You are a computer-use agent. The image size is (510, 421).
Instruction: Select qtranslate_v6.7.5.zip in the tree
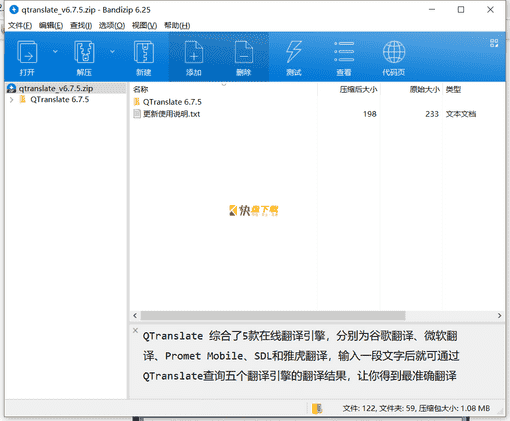tap(56, 88)
